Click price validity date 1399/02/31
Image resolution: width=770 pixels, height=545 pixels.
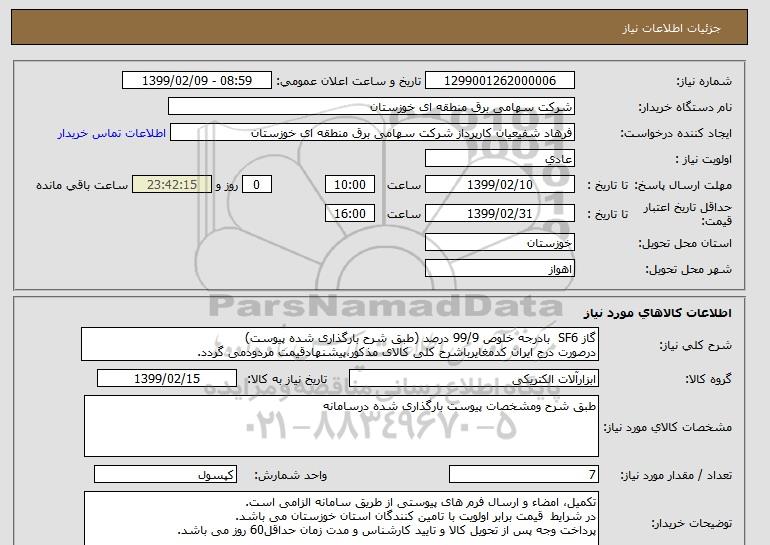click(499, 213)
